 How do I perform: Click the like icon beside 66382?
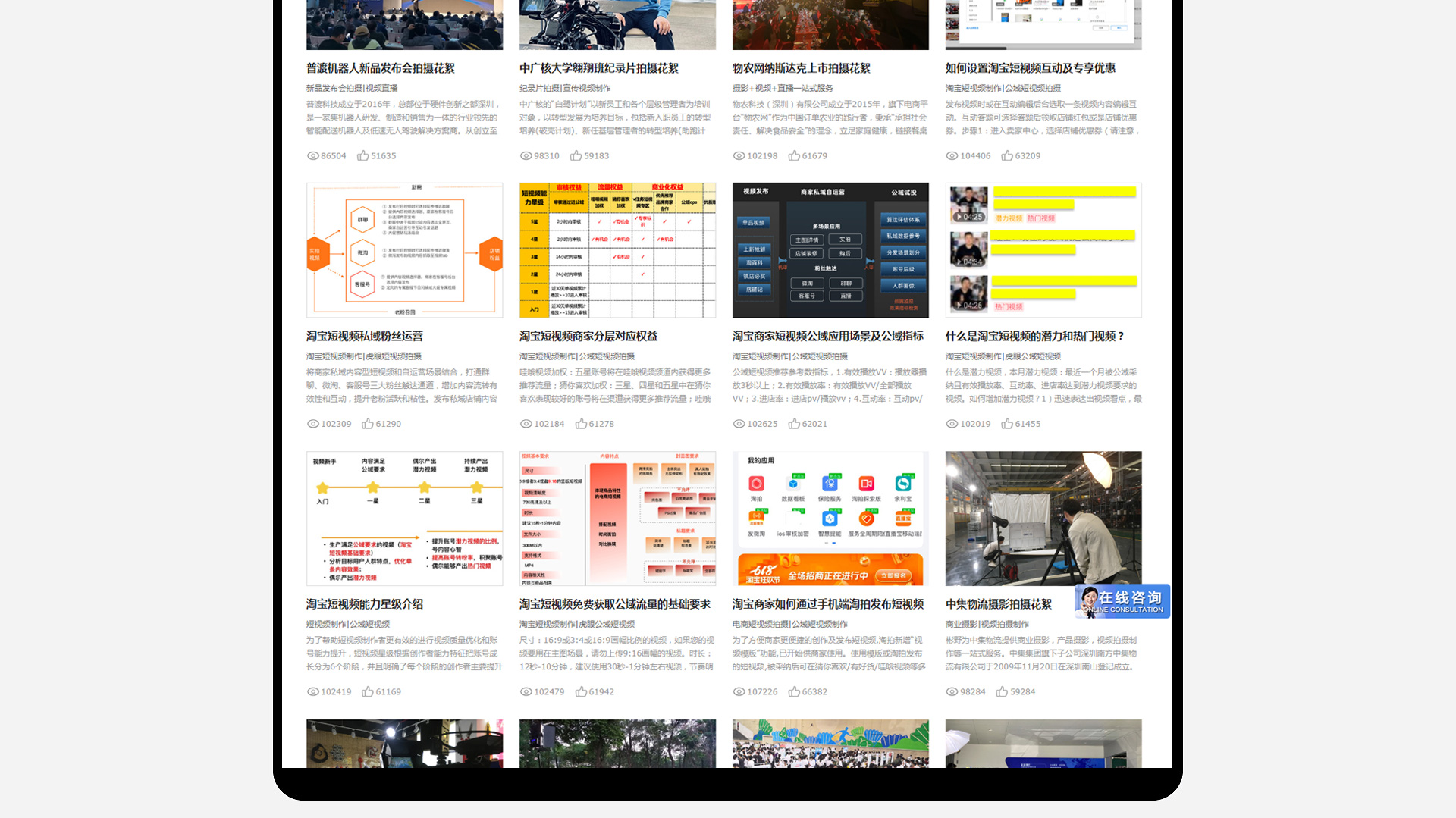(x=794, y=691)
